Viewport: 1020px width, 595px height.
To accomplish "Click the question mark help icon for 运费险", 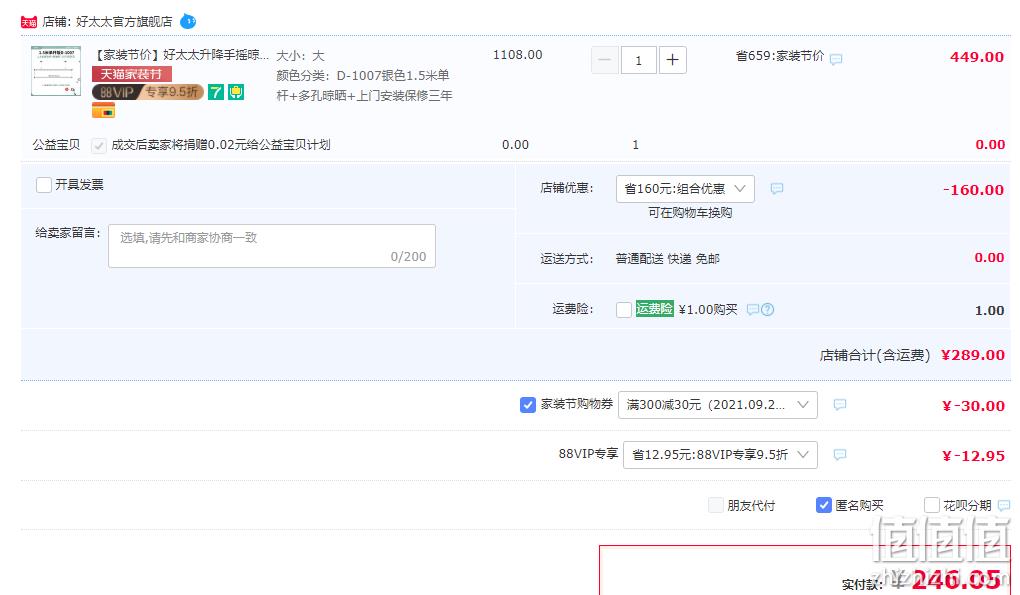I will pyautogui.click(x=768, y=310).
